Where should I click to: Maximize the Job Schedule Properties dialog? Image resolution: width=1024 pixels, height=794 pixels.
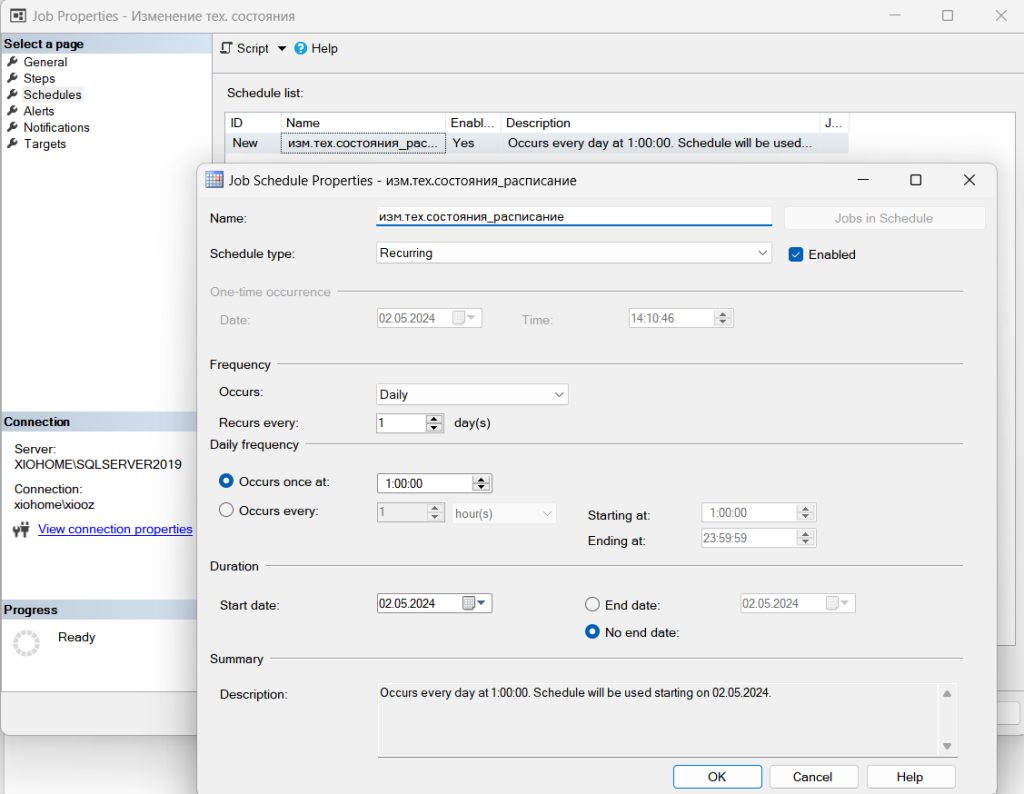916,180
